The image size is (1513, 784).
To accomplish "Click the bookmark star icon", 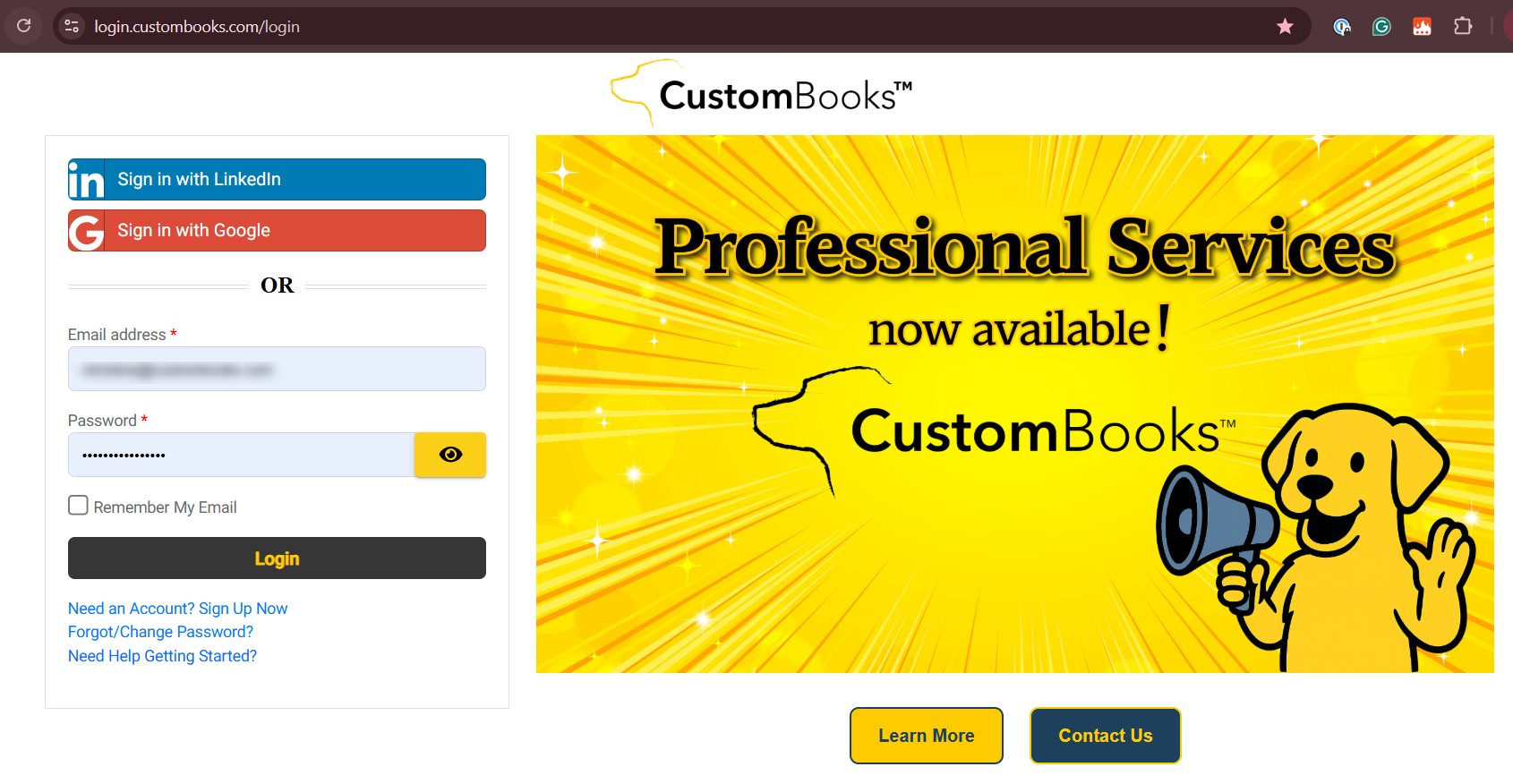I will [x=1285, y=26].
